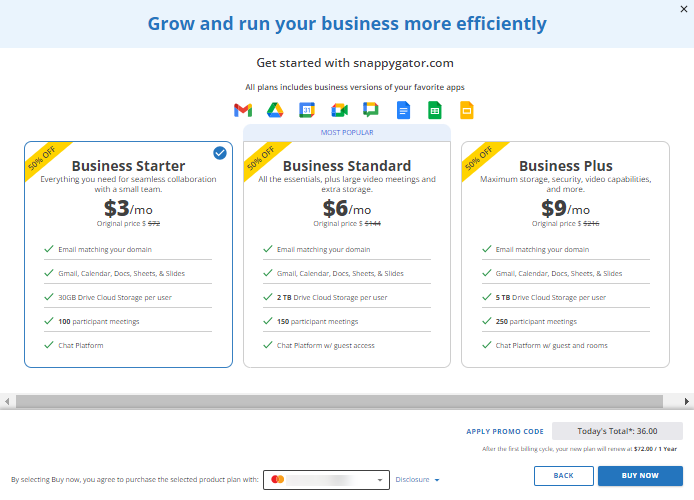
Task: Click the Business Standard plan title
Action: pos(347,166)
